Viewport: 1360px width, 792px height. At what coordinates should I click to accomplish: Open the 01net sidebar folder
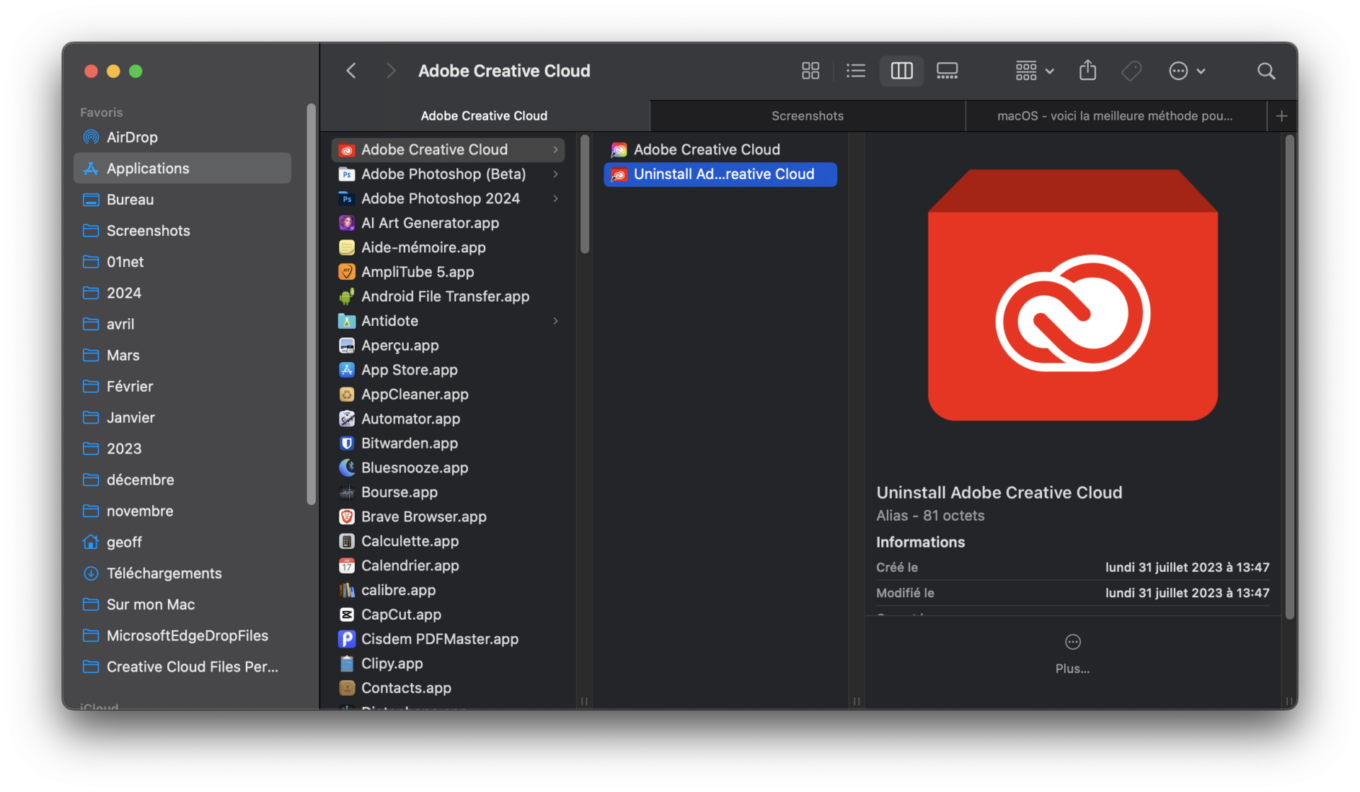point(182,262)
